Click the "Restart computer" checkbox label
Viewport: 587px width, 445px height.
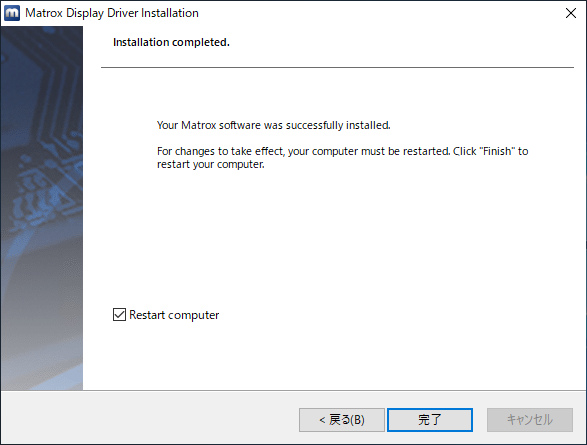click(174, 315)
